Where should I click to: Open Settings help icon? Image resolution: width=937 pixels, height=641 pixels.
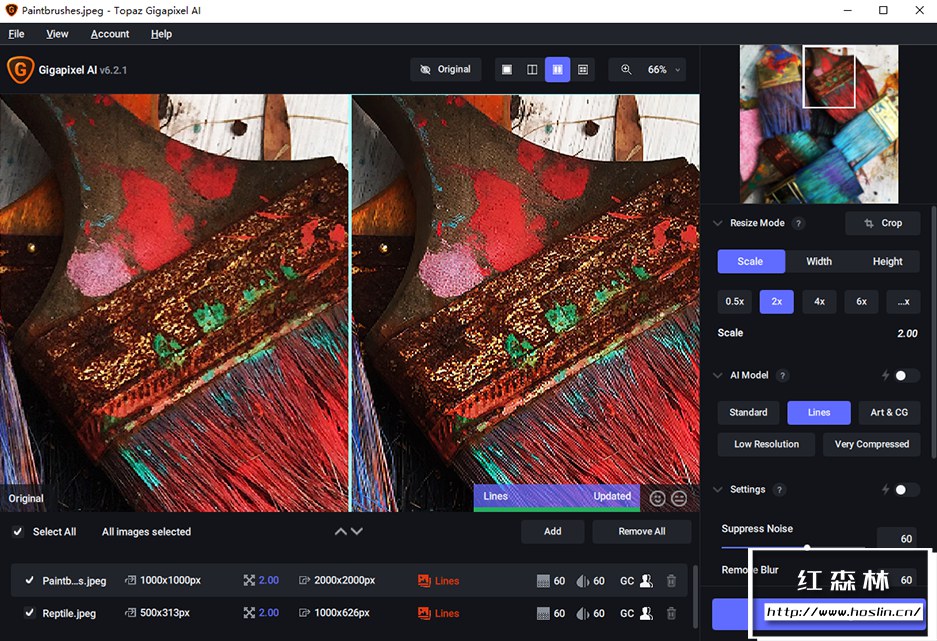[779, 490]
